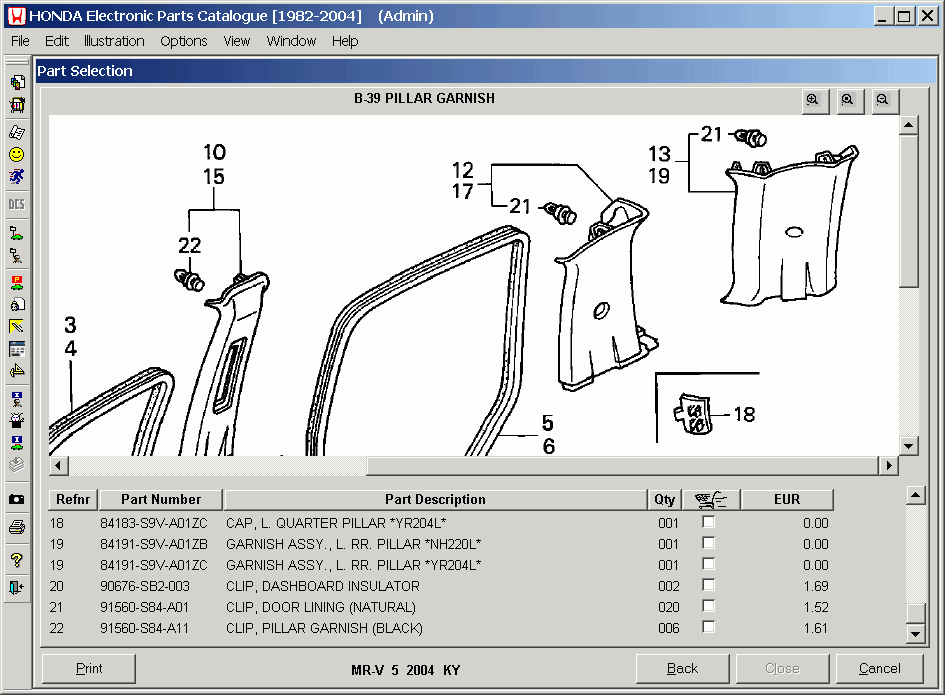Select checkbox for CLIP, DASHBOARD INSULATOR row

click(708, 586)
